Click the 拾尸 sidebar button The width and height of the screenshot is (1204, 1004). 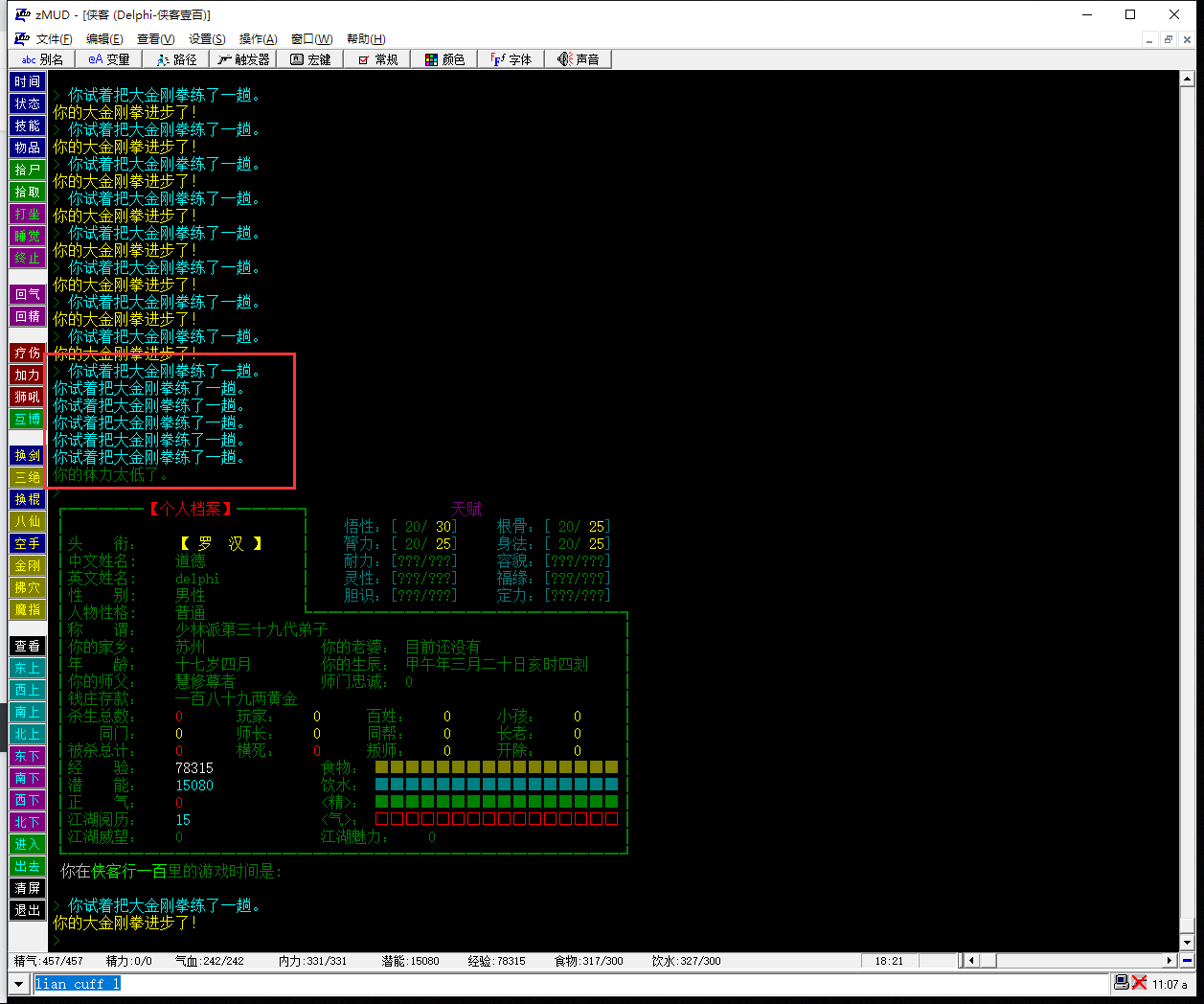point(28,170)
